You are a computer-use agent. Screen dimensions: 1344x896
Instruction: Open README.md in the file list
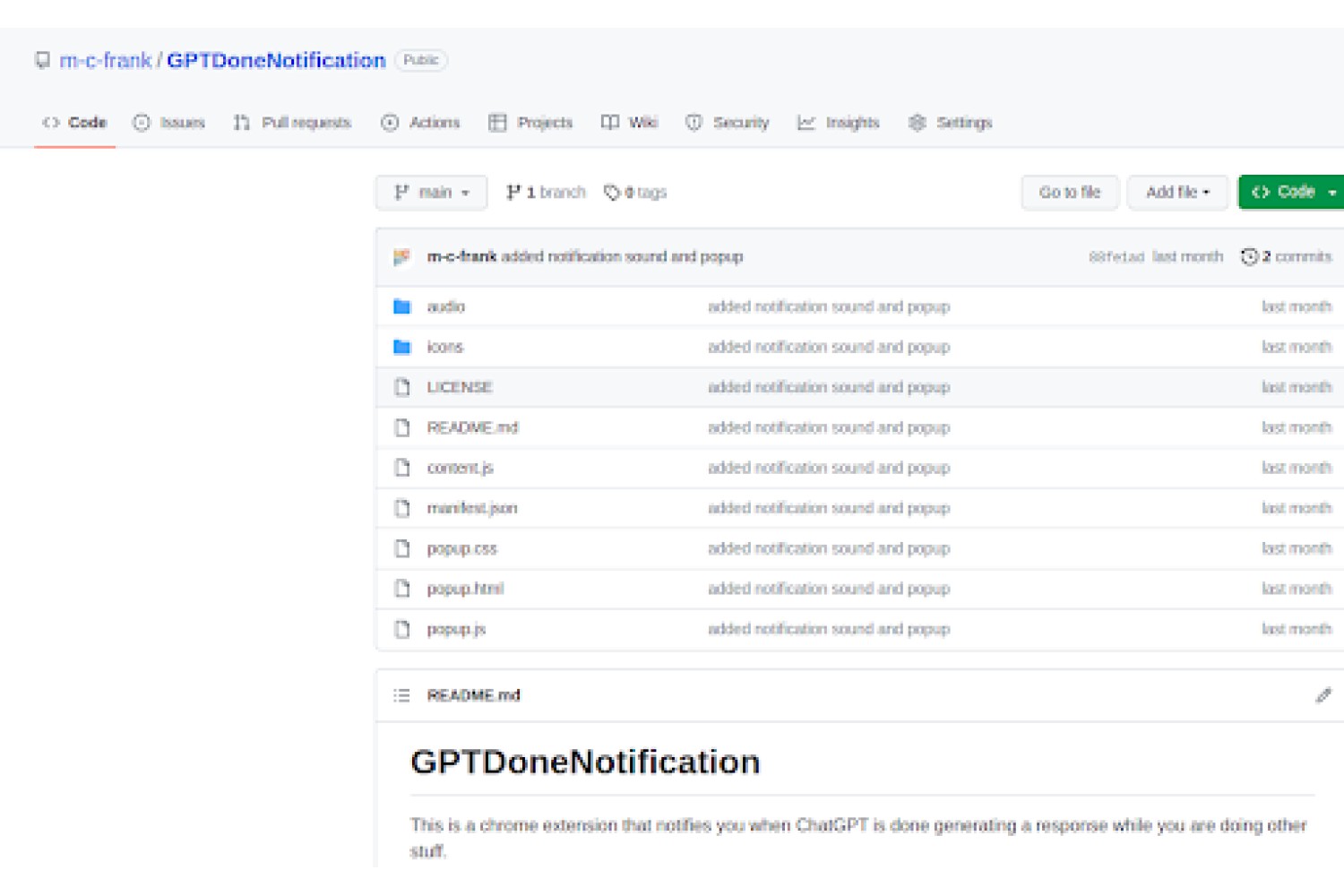(472, 427)
